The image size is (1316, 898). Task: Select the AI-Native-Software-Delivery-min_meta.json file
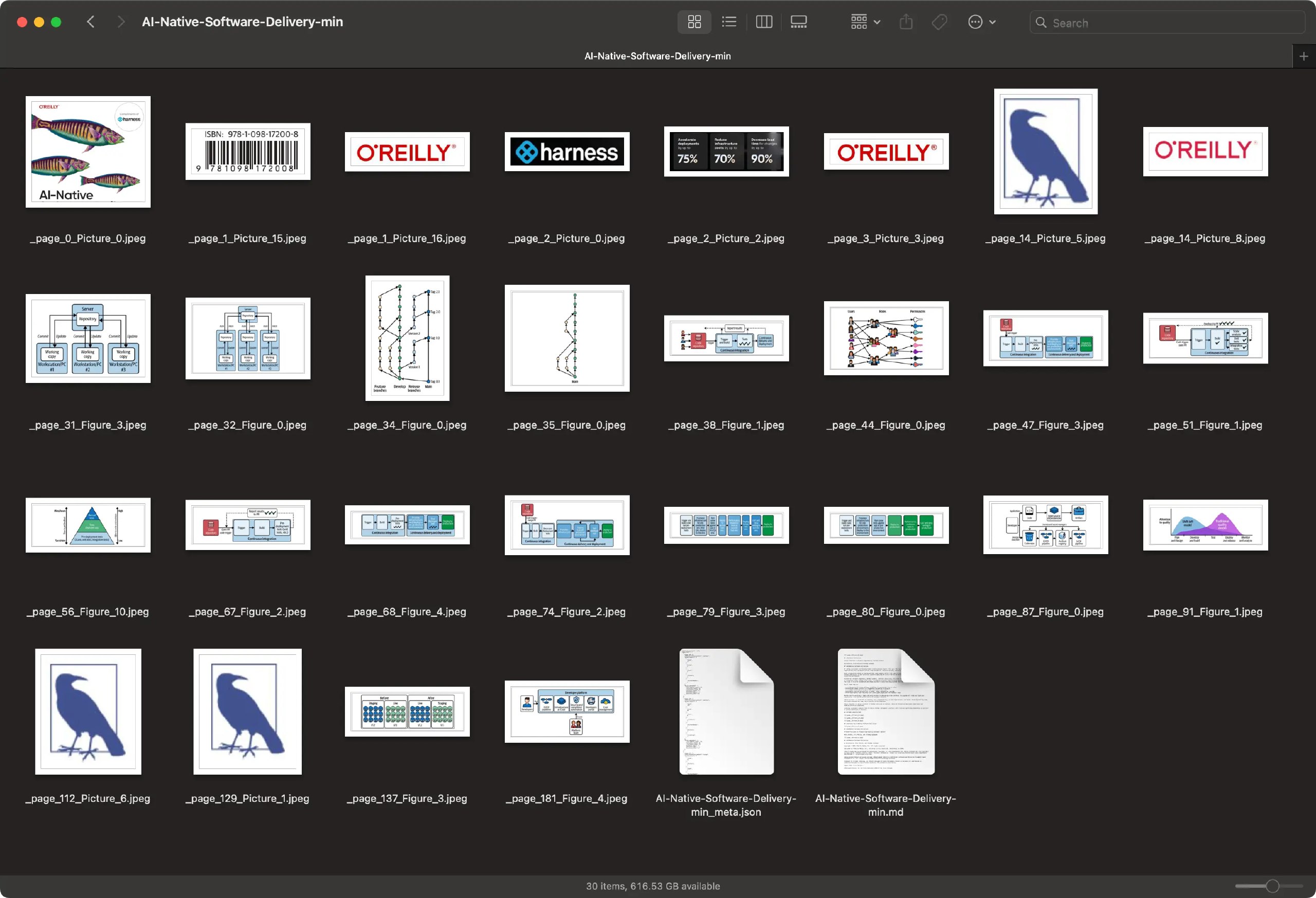726,712
